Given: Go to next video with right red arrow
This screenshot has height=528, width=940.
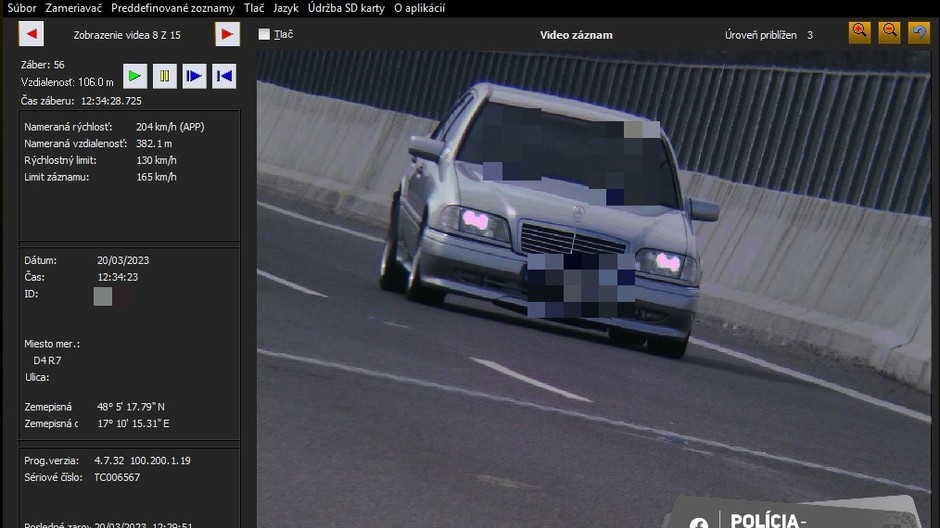Looking at the screenshot, I should click(227, 35).
